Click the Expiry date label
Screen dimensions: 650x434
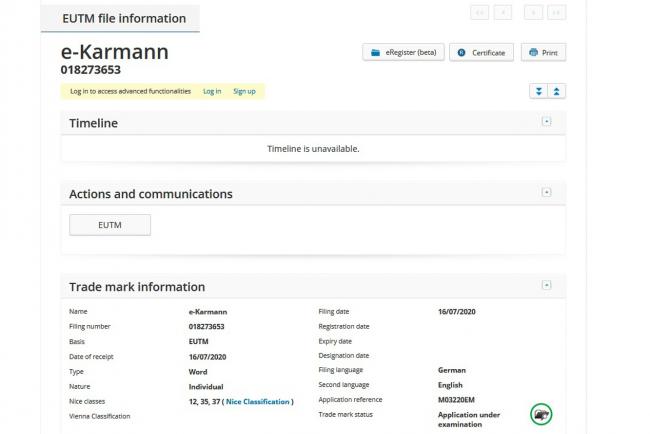click(335, 342)
